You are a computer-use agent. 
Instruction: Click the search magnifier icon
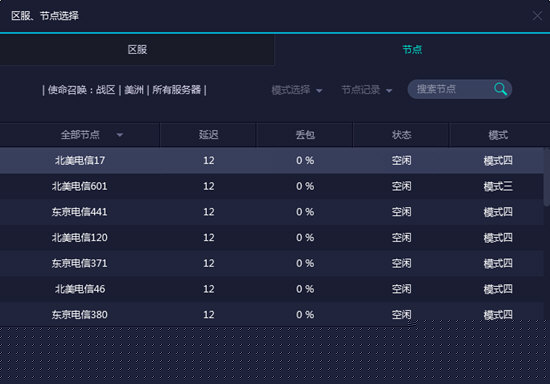point(501,89)
